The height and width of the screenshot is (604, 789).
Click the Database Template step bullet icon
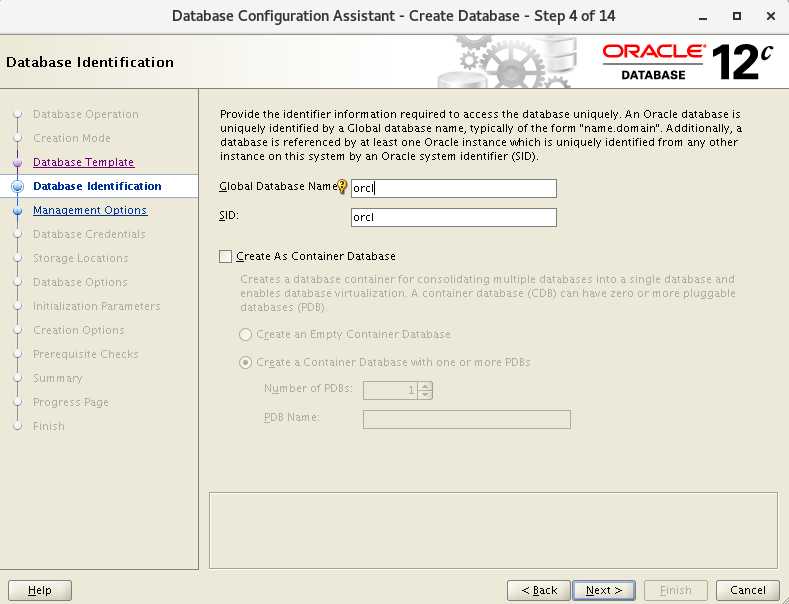(18, 163)
